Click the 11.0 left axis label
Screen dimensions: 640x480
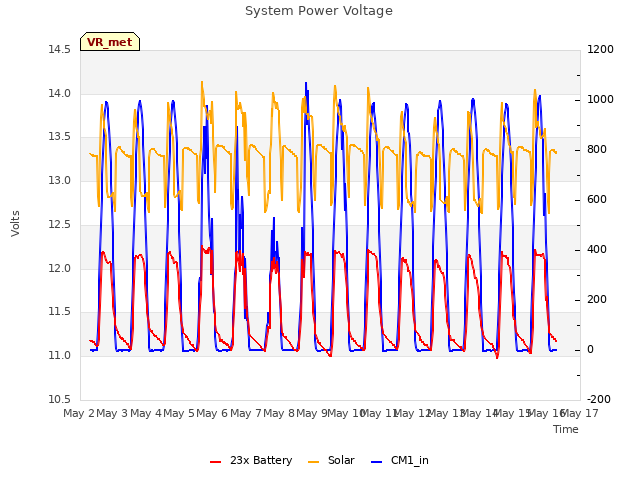click(x=59, y=356)
